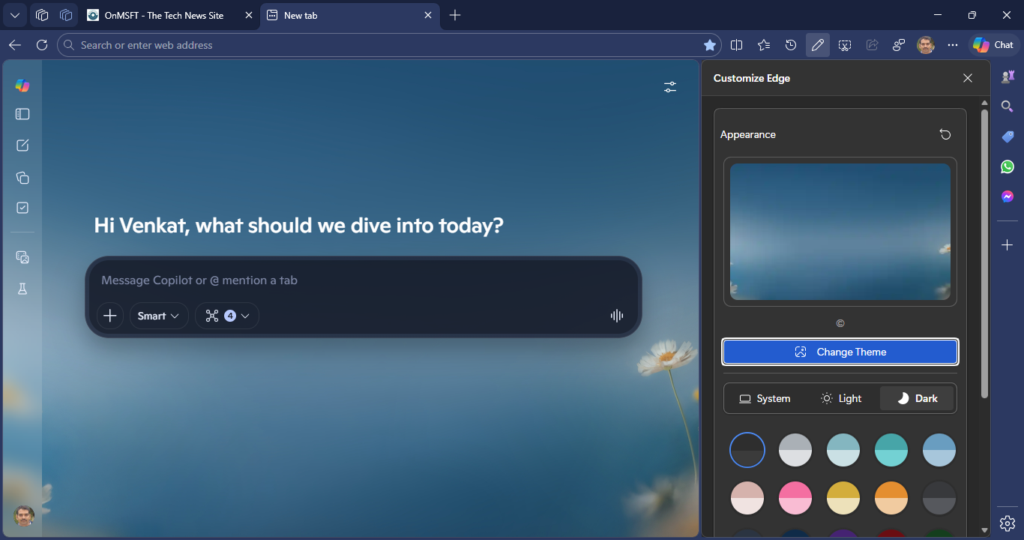This screenshot has width=1024, height=540.
Task: Switch to Light theme mode
Action: click(x=841, y=398)
